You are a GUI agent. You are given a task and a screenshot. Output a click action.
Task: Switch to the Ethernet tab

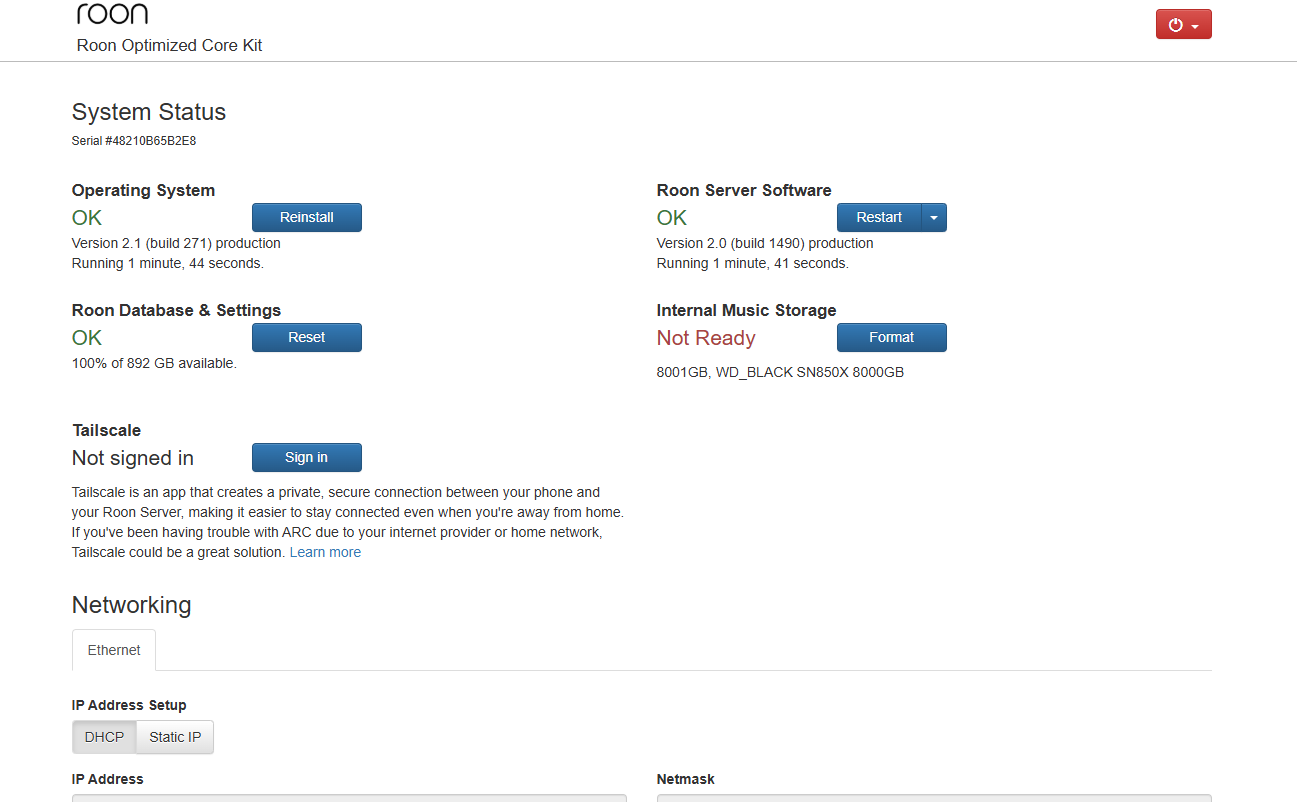pyautogui.click(x=114, y=650)
